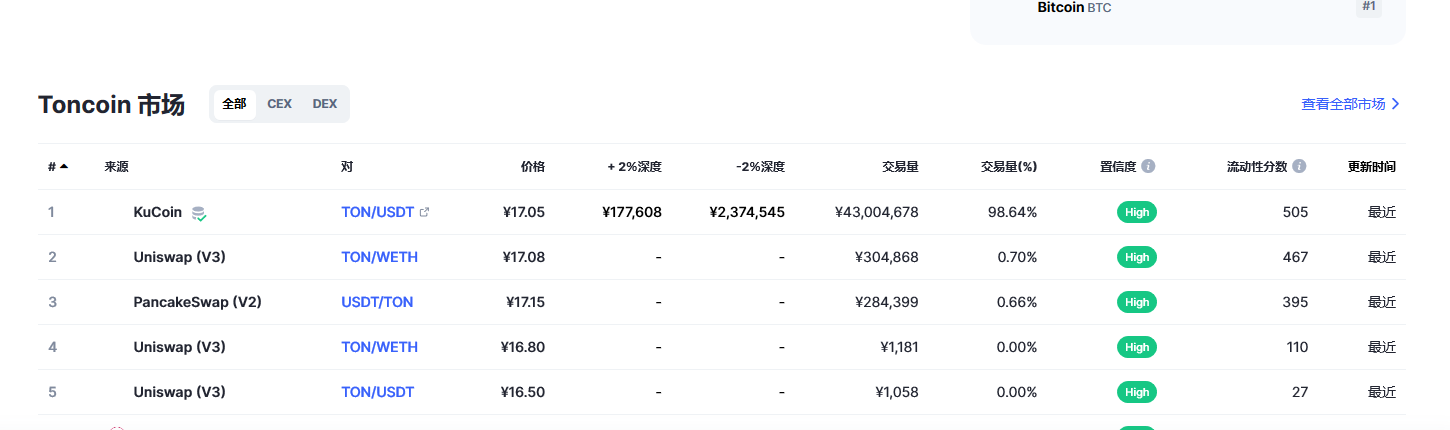Click the 0.66% volume share
1450x430 pixels.
click(x=1016, y=302)
